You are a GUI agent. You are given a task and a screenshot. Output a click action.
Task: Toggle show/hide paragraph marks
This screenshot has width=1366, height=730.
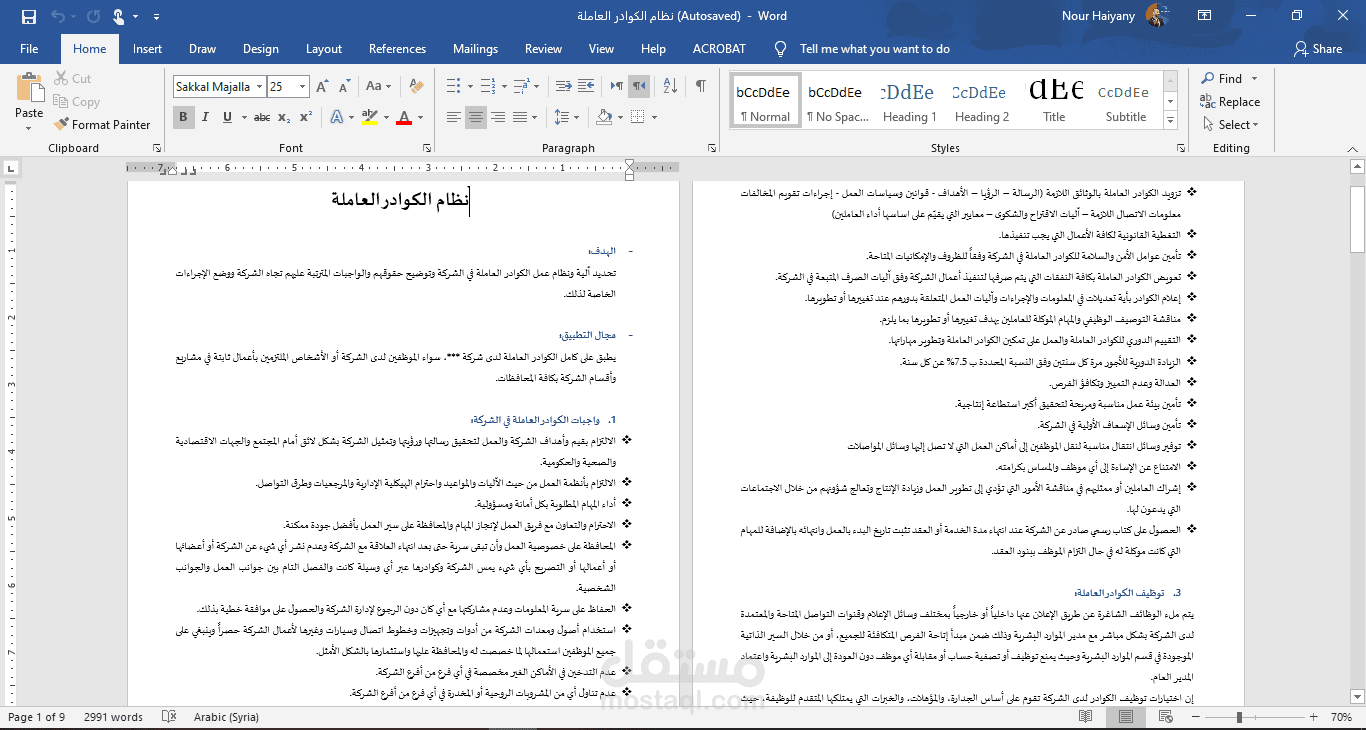click(701, 87)
